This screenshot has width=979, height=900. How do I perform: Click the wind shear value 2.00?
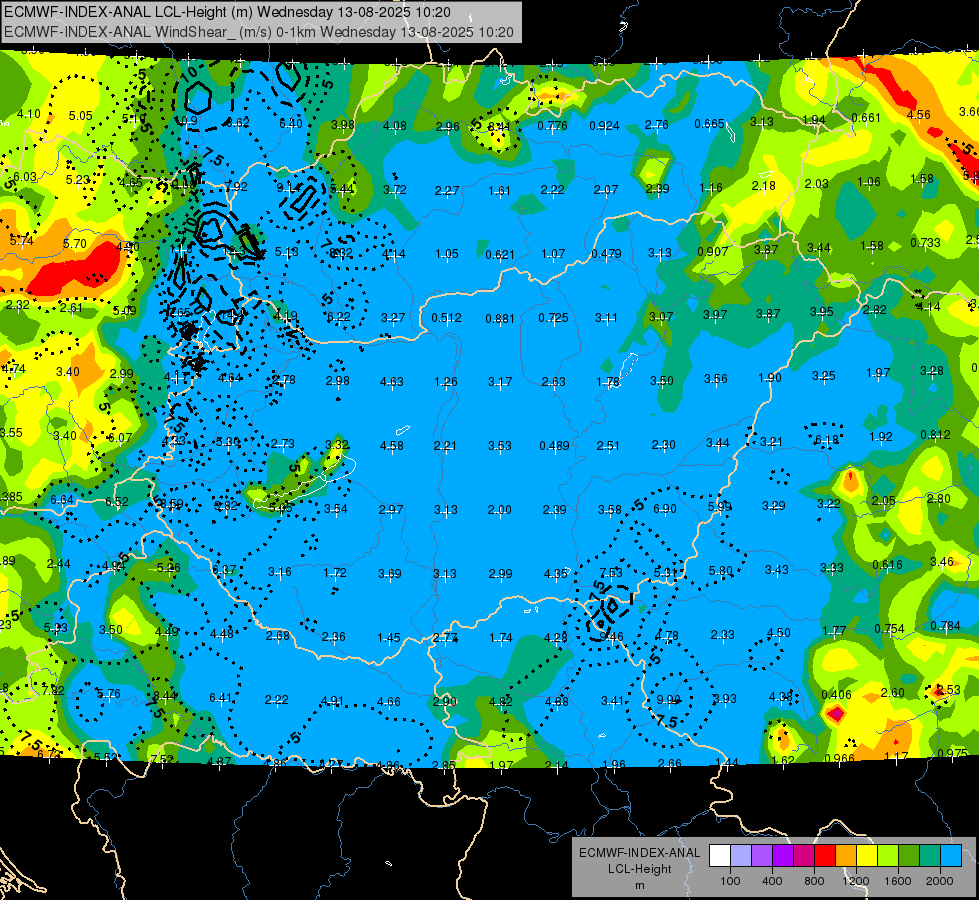coord(499,510)
